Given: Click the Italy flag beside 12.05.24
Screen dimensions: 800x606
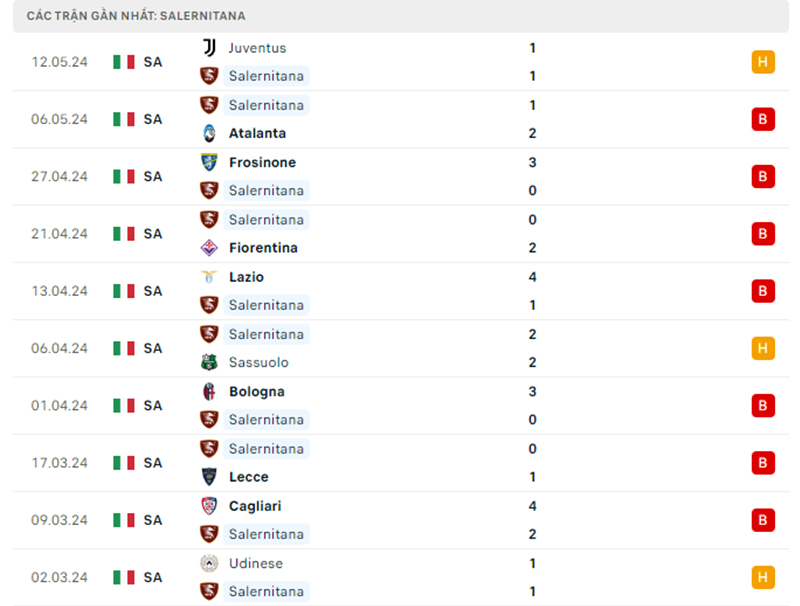Looking at the screenshot, I should 123,61.
